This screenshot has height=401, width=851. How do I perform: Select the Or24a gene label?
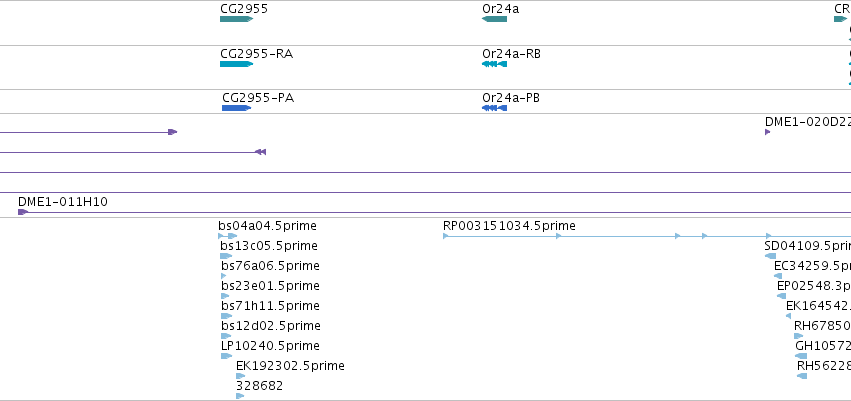click(500, 9)
